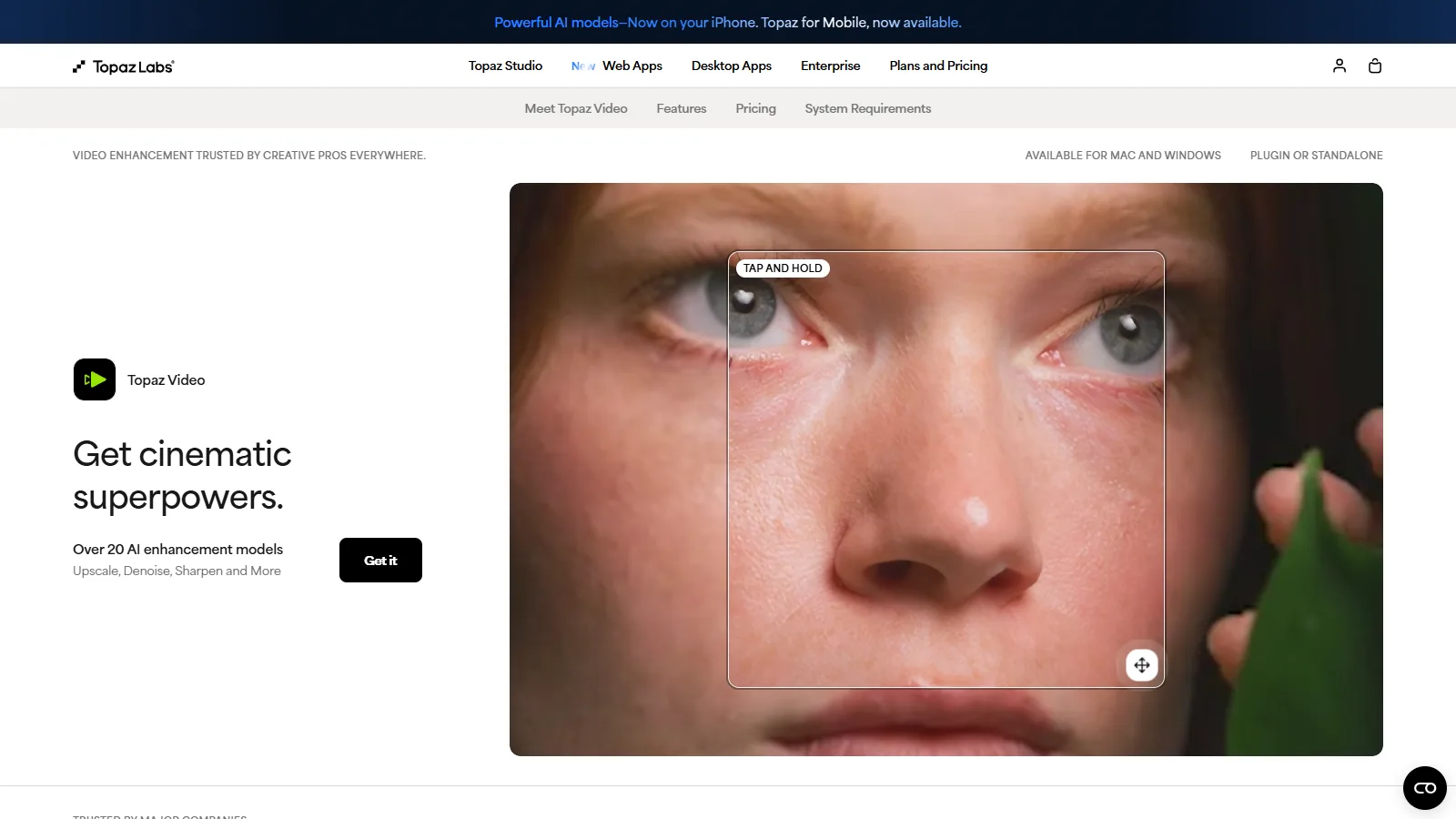Viewport: 1456px width, 819px height.
Task: Select the Features tab
Action: 682,108
